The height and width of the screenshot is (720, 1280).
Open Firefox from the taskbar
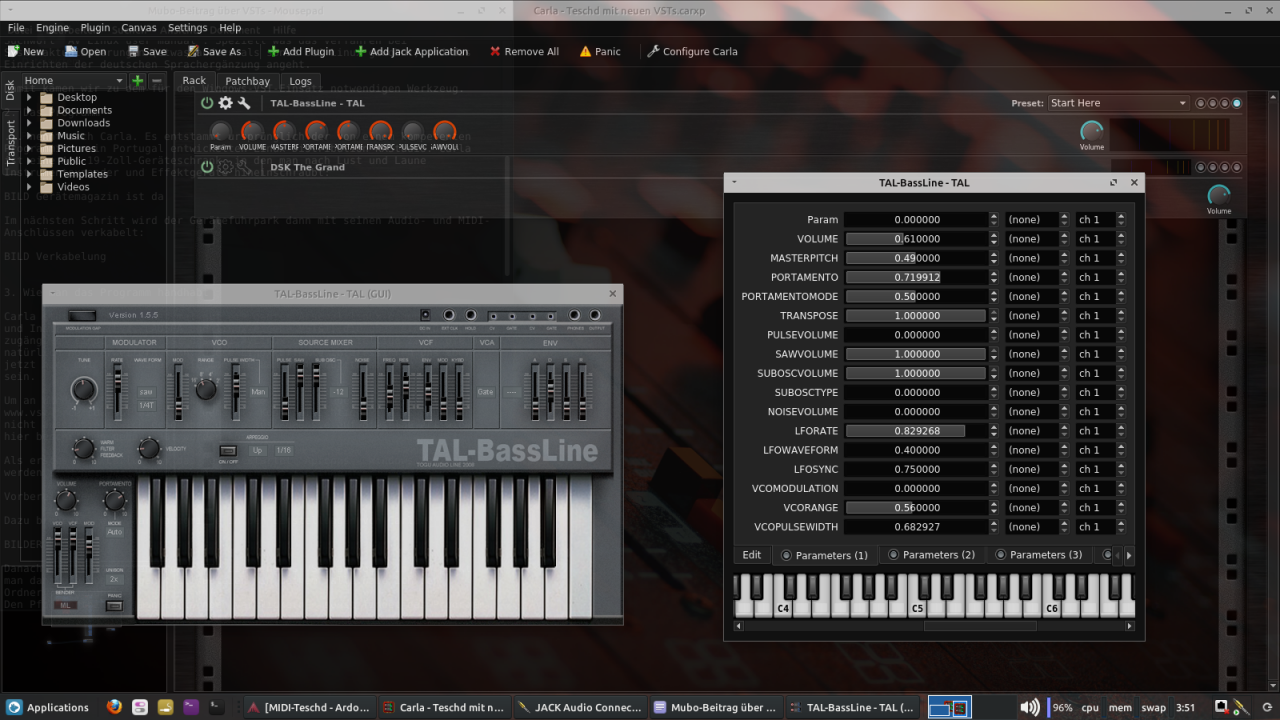(114, 707)
